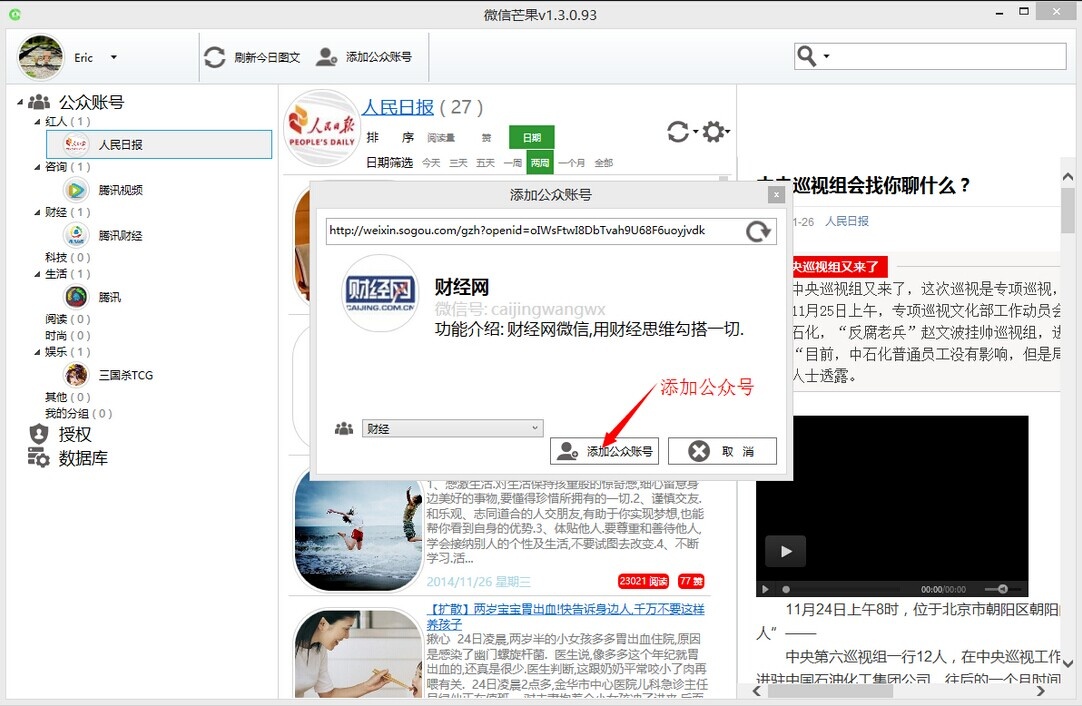Click Eric's profile avatar
The image size is (1082, 706).
point(41,57)
